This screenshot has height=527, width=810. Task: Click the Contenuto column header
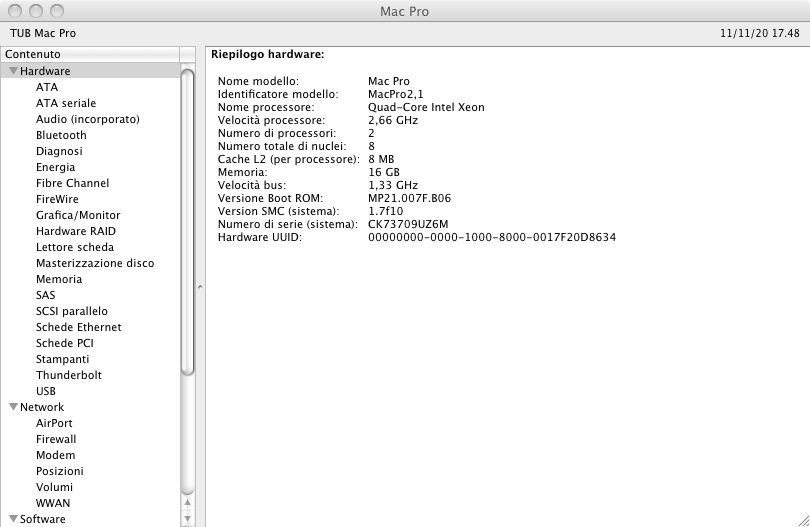pyautogui.click(x=90, y=54)
